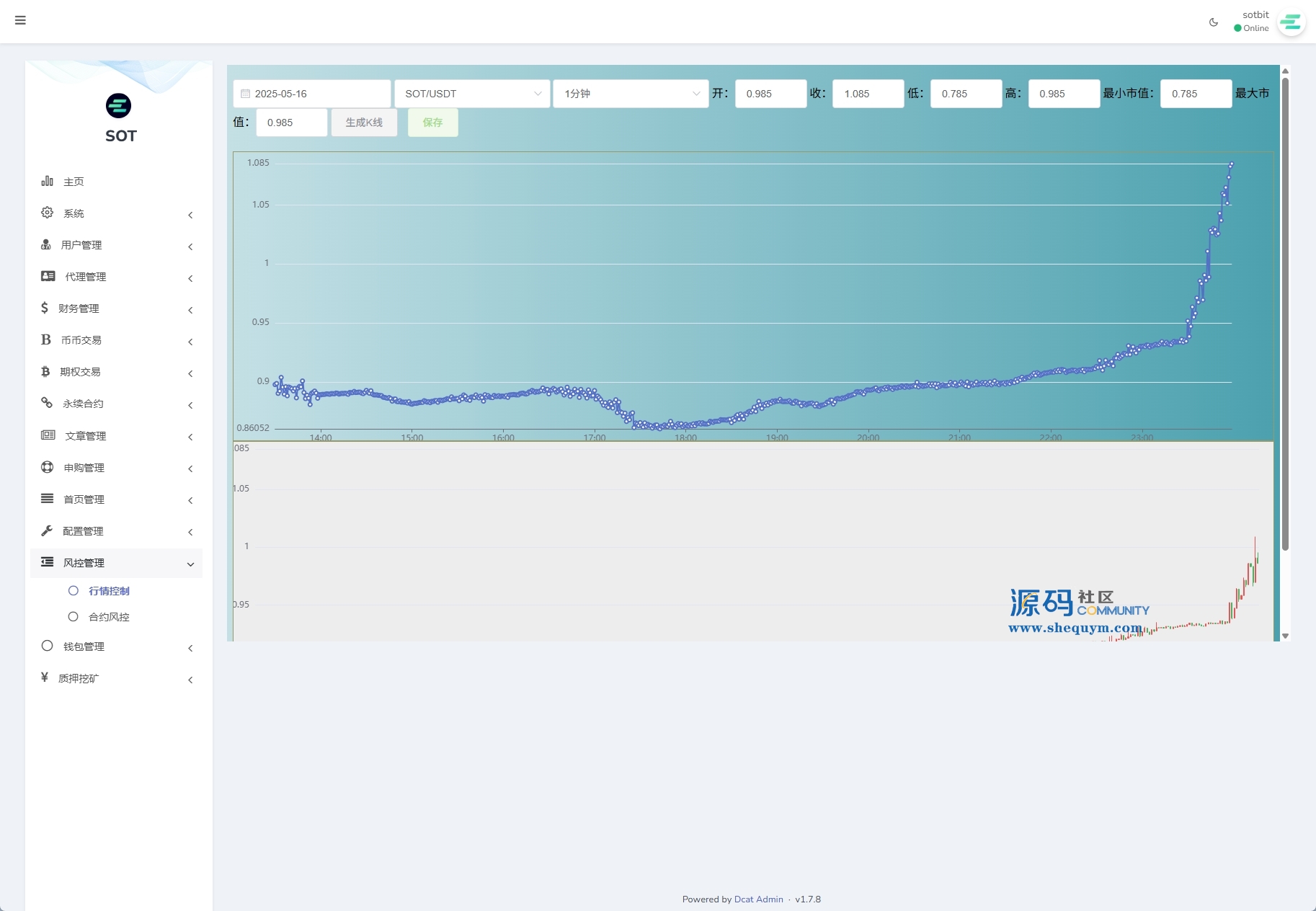
Task: Click the 主页 bar chart icon
Action: tap(48, 181)
